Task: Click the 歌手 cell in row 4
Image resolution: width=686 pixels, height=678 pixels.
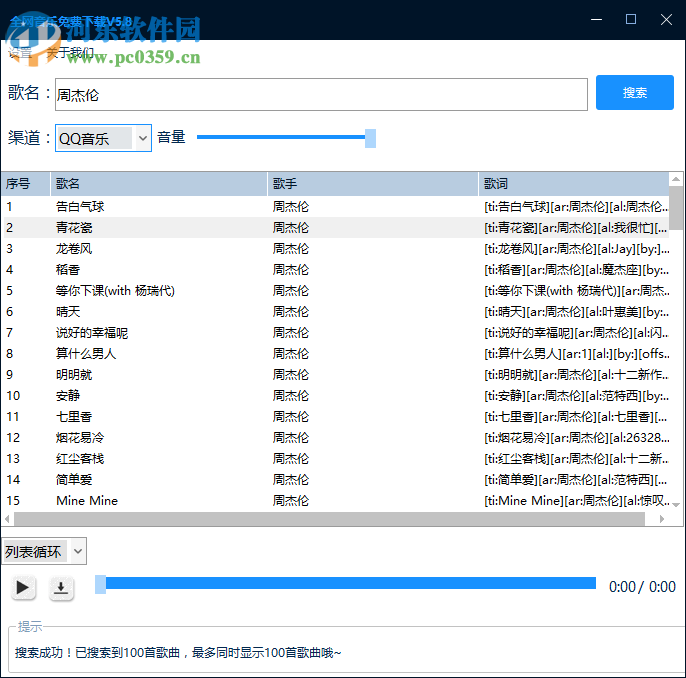Action: [x=291, y=269]
